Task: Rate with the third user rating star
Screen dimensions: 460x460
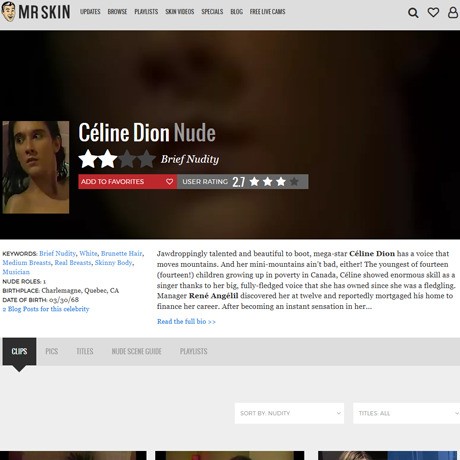Action: 281,182
